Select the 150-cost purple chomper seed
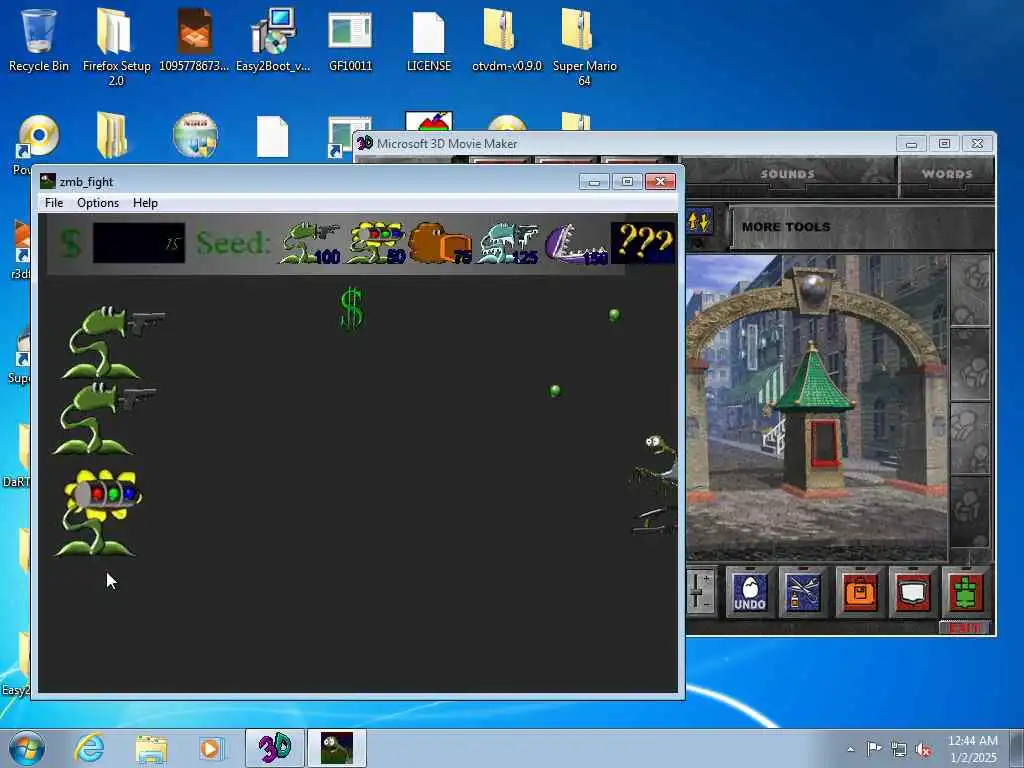1024x768 pixels. coord(576,244)
